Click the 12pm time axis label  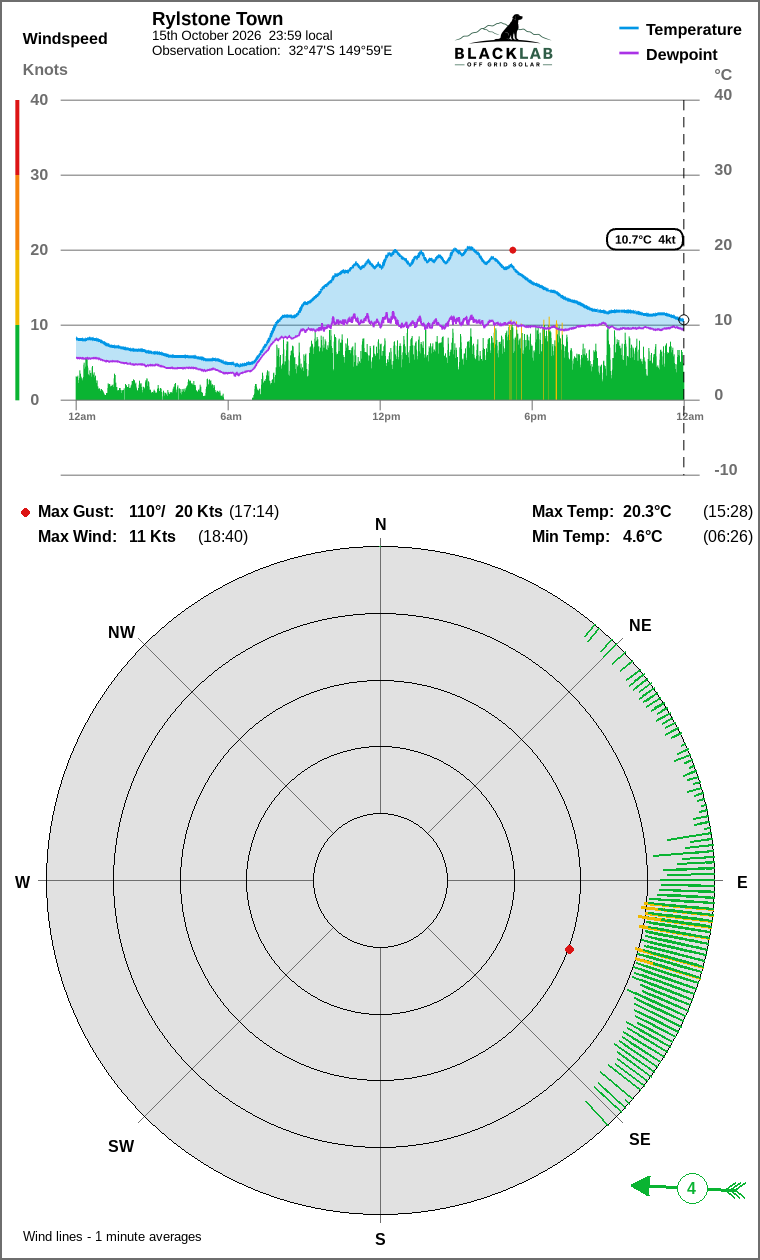(386, 416)
